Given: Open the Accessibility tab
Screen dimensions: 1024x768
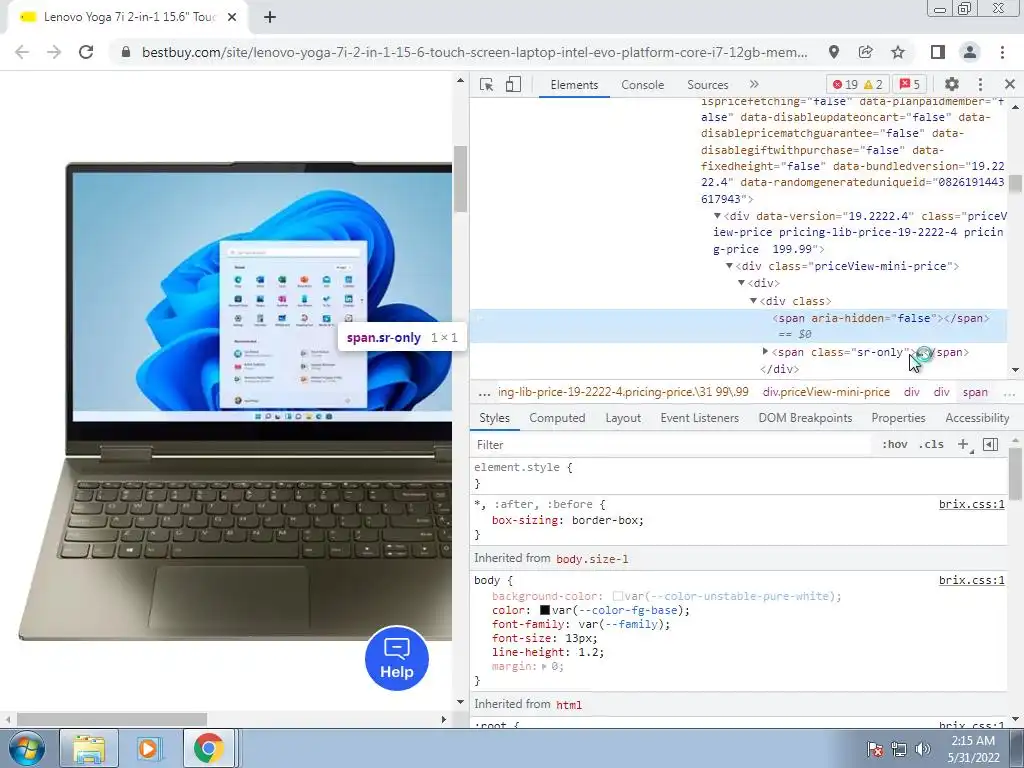Looking at the screenshot, I should (977, 418).
